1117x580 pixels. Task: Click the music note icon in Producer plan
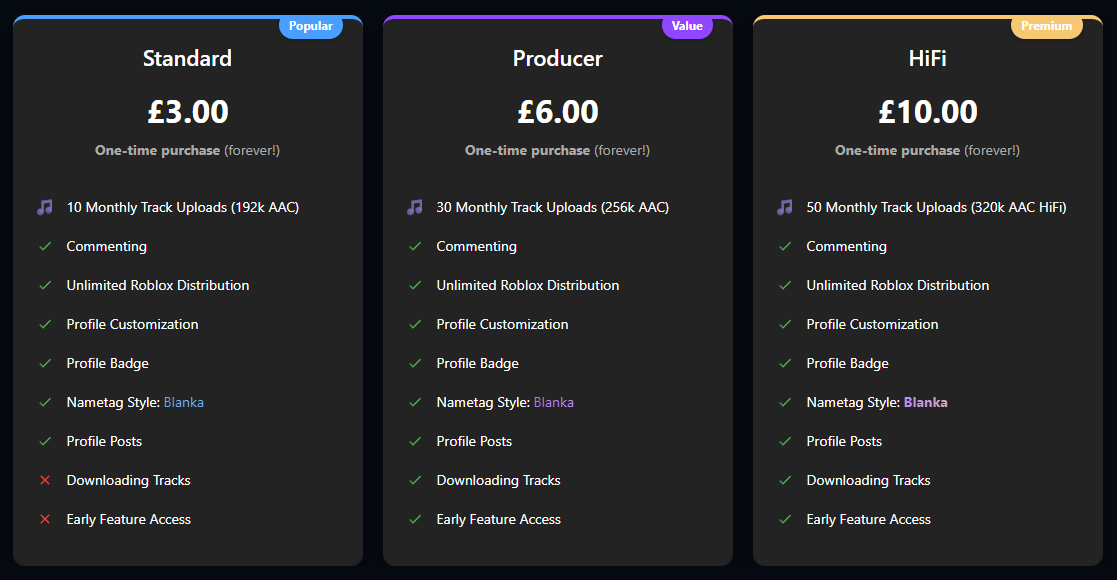point(414,208)
